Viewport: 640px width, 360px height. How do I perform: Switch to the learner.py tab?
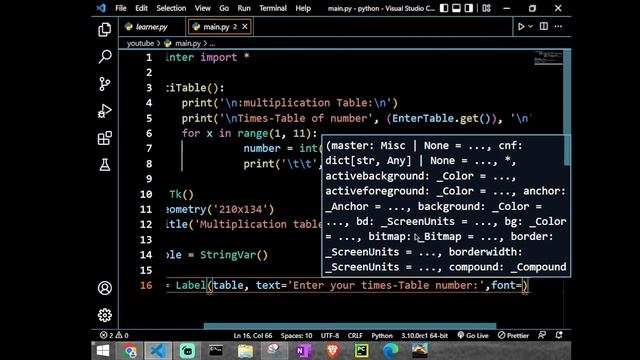(x=151, y=27)
